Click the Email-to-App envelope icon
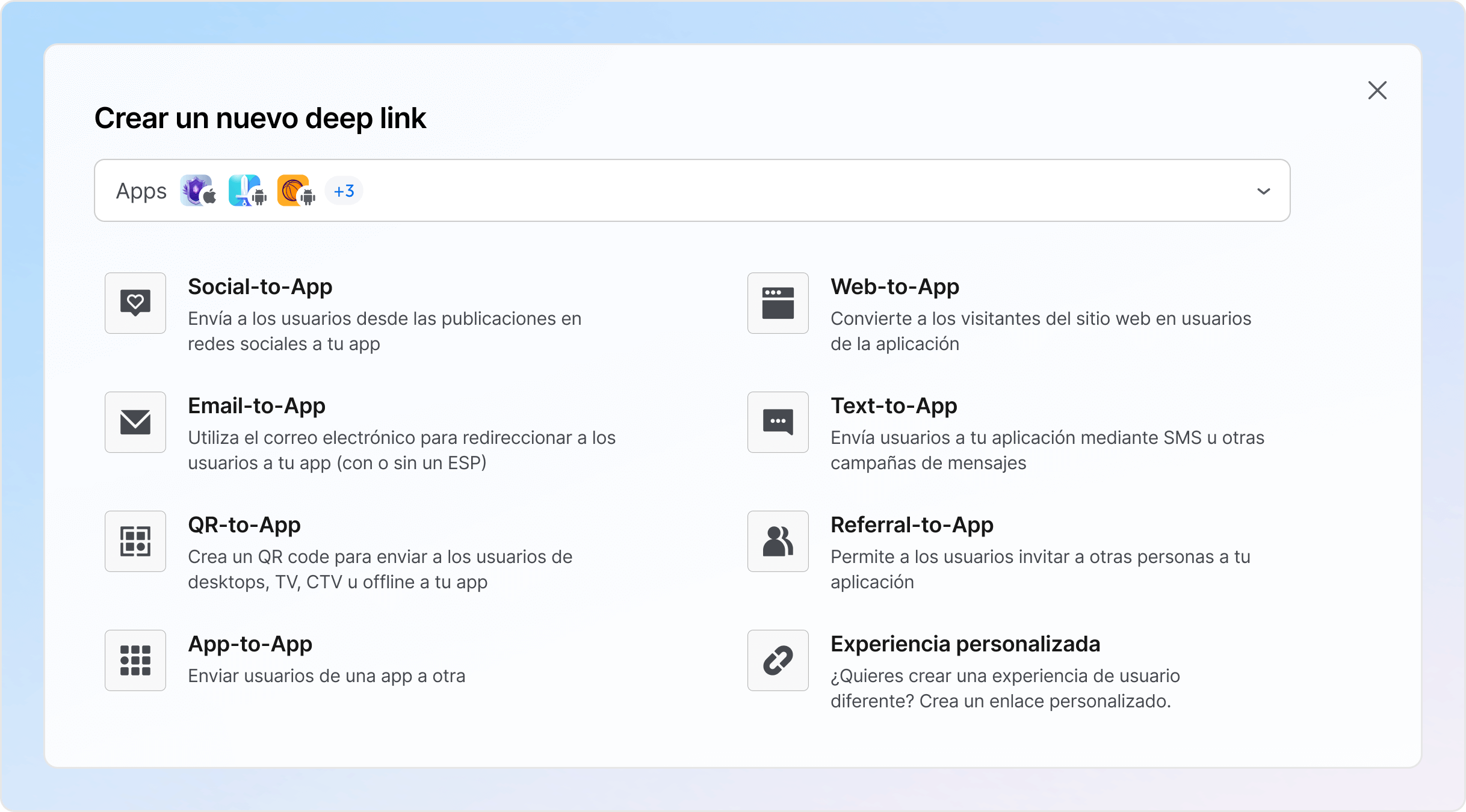This screenshot has height=812, width=1466. 135,422
